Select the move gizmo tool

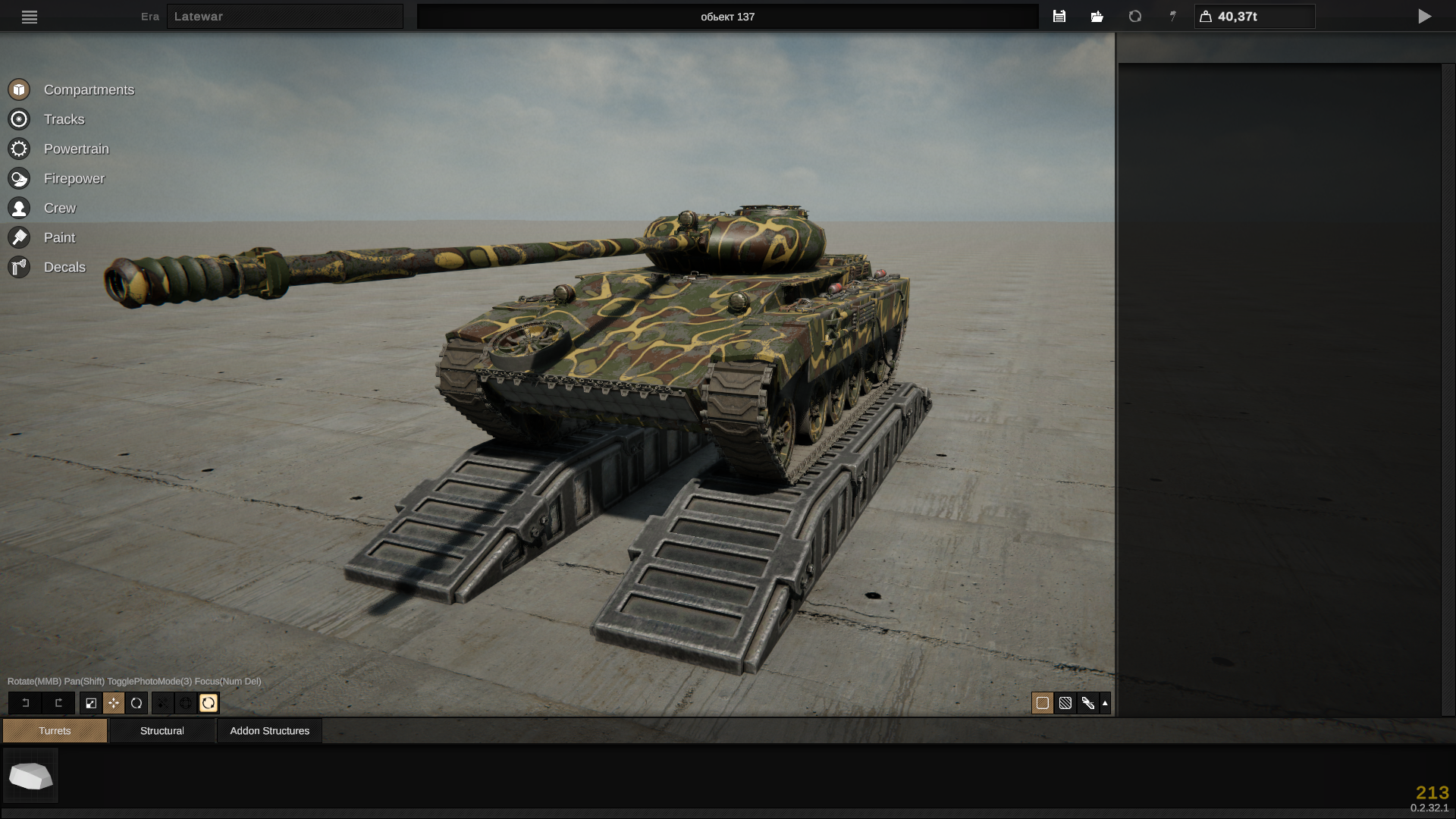[114, 703]
